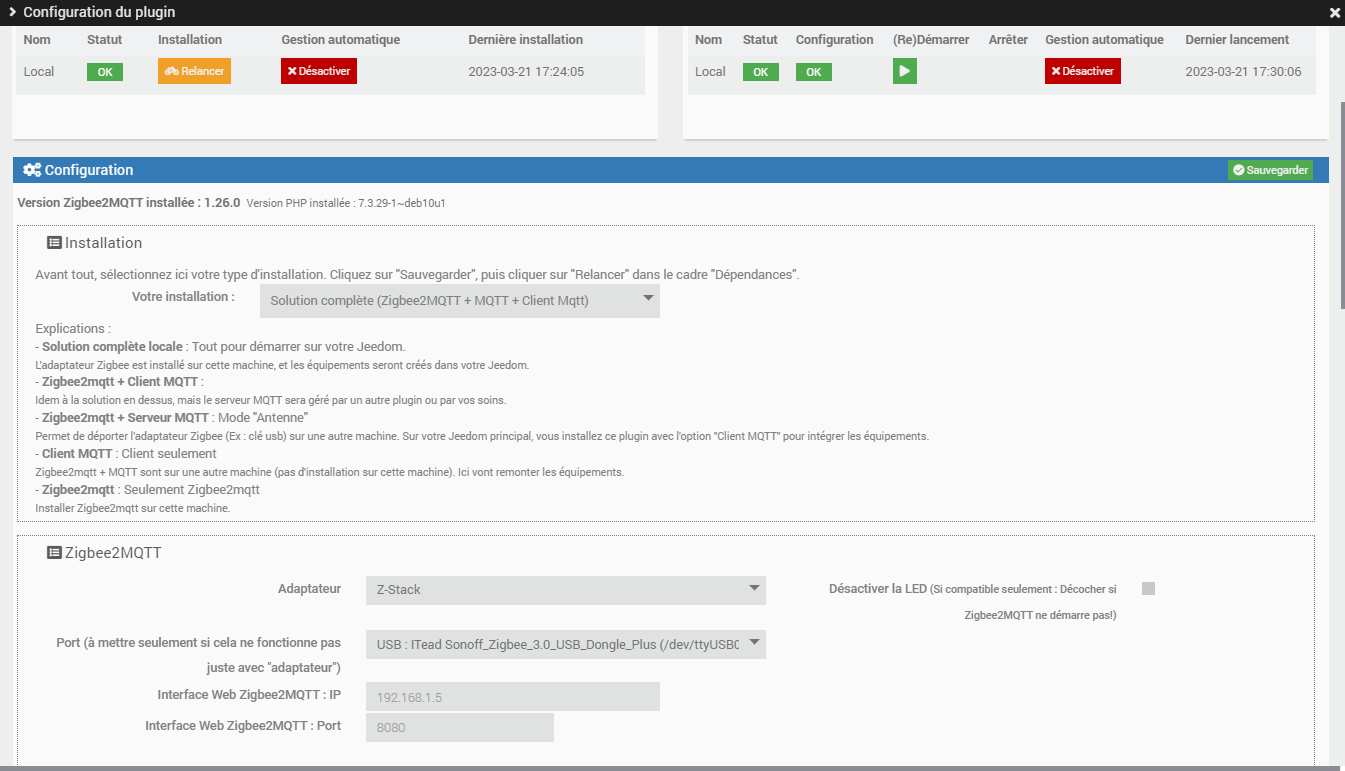Disable automatic management for dependencies
The width and height of the screenshot is (1345, 771).
point(319,71)
